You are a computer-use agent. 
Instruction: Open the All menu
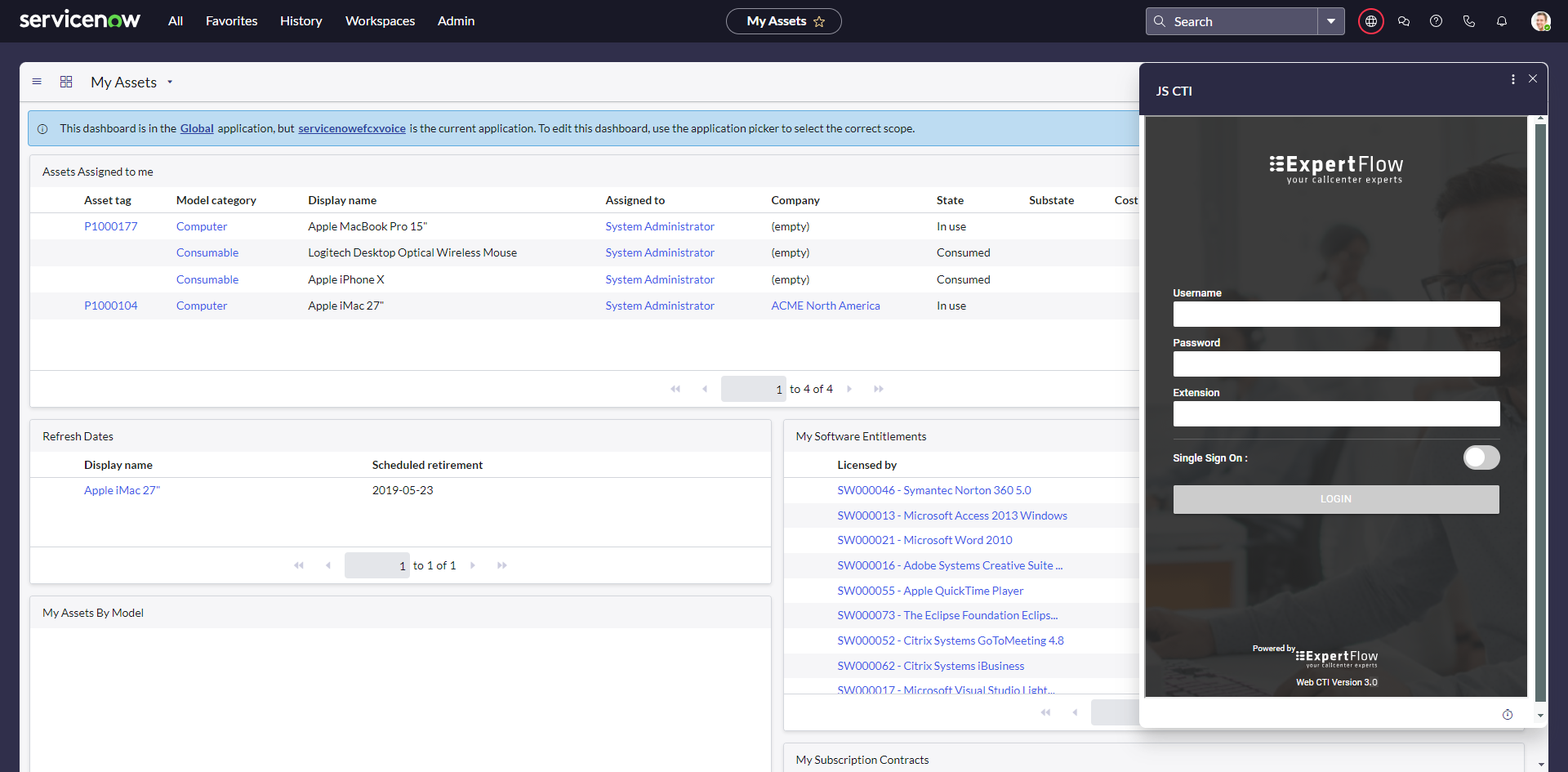point(175,21)
